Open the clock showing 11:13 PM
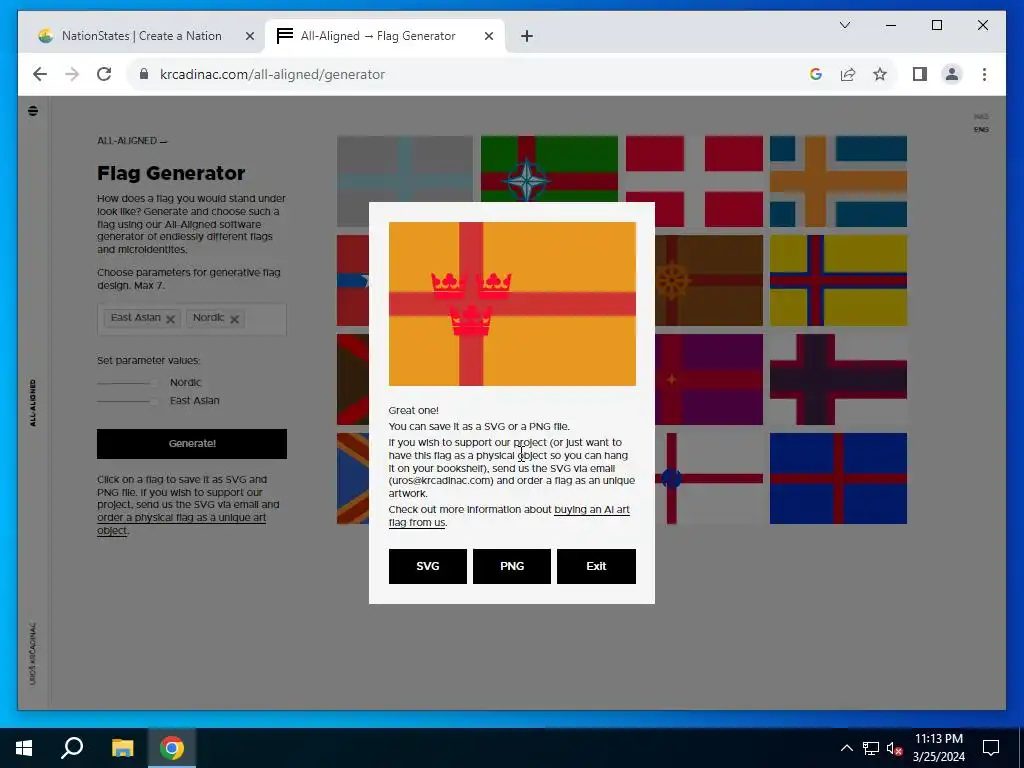The height and width of the screenshot is (768, 1024). (x=938, y=748)
